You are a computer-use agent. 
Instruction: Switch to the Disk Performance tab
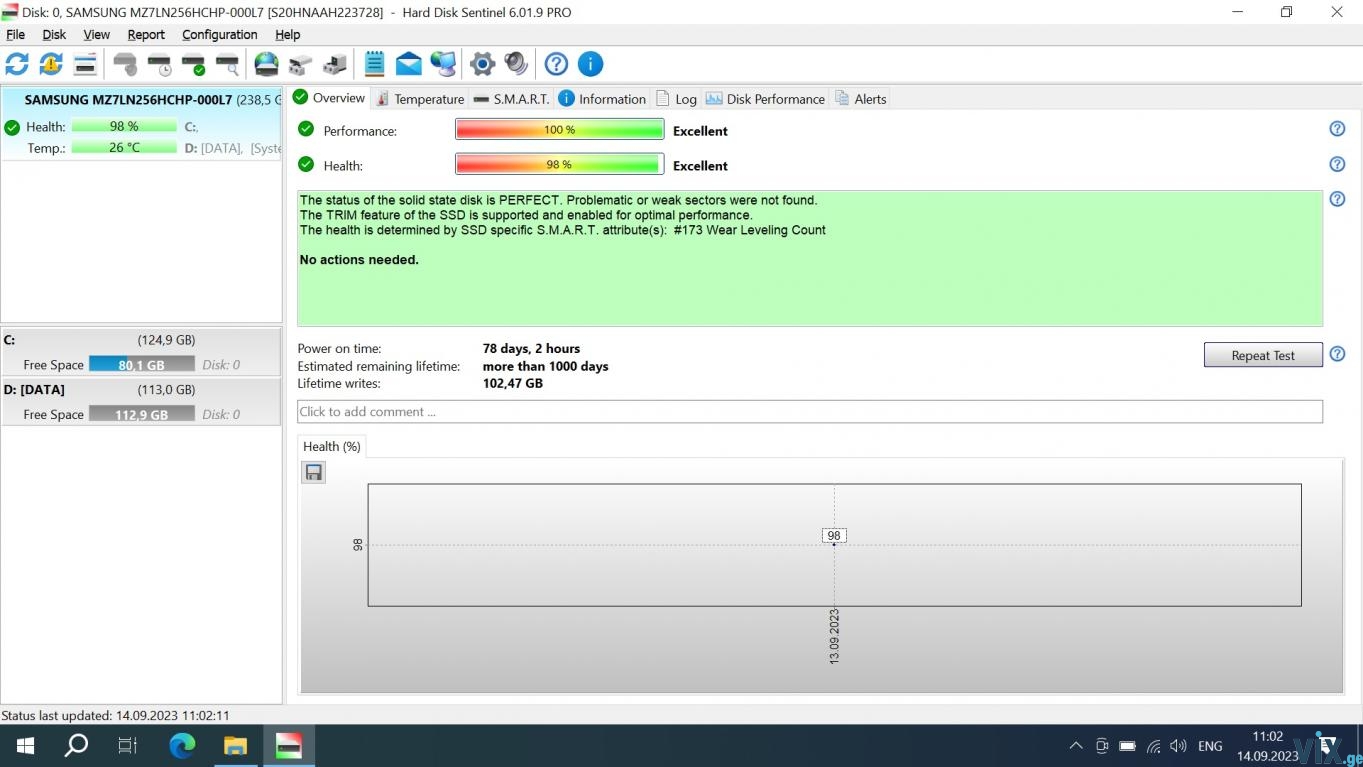point(766,99)
